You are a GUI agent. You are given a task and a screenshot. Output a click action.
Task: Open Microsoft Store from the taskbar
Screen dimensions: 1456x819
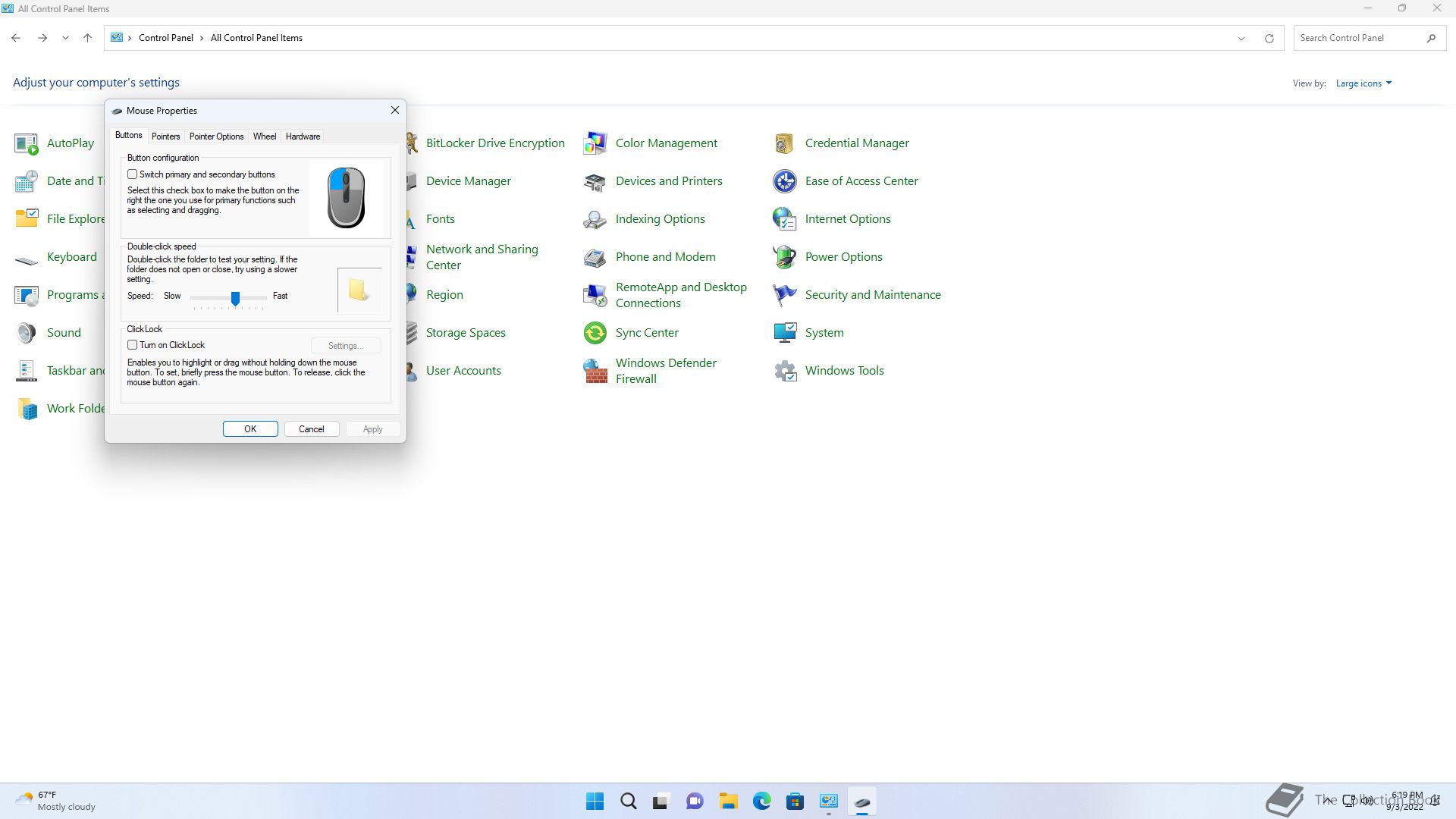[795, 802]
